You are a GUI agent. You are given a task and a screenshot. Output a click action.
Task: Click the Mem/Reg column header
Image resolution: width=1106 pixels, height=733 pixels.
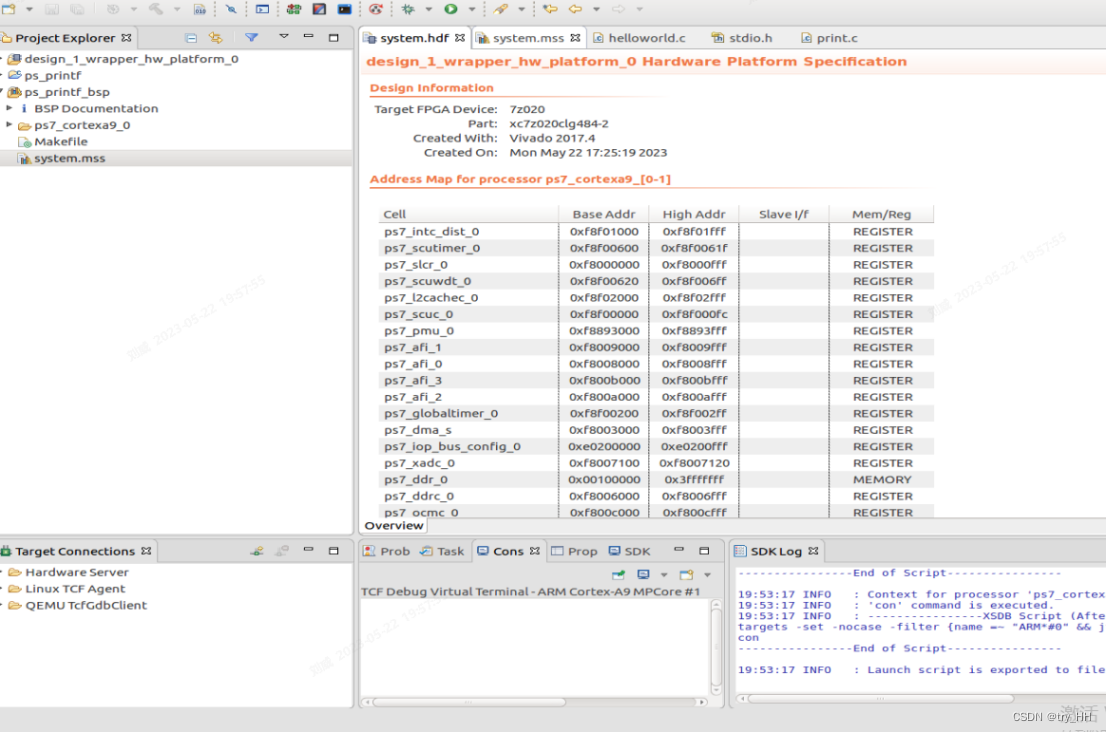point(882,214)
